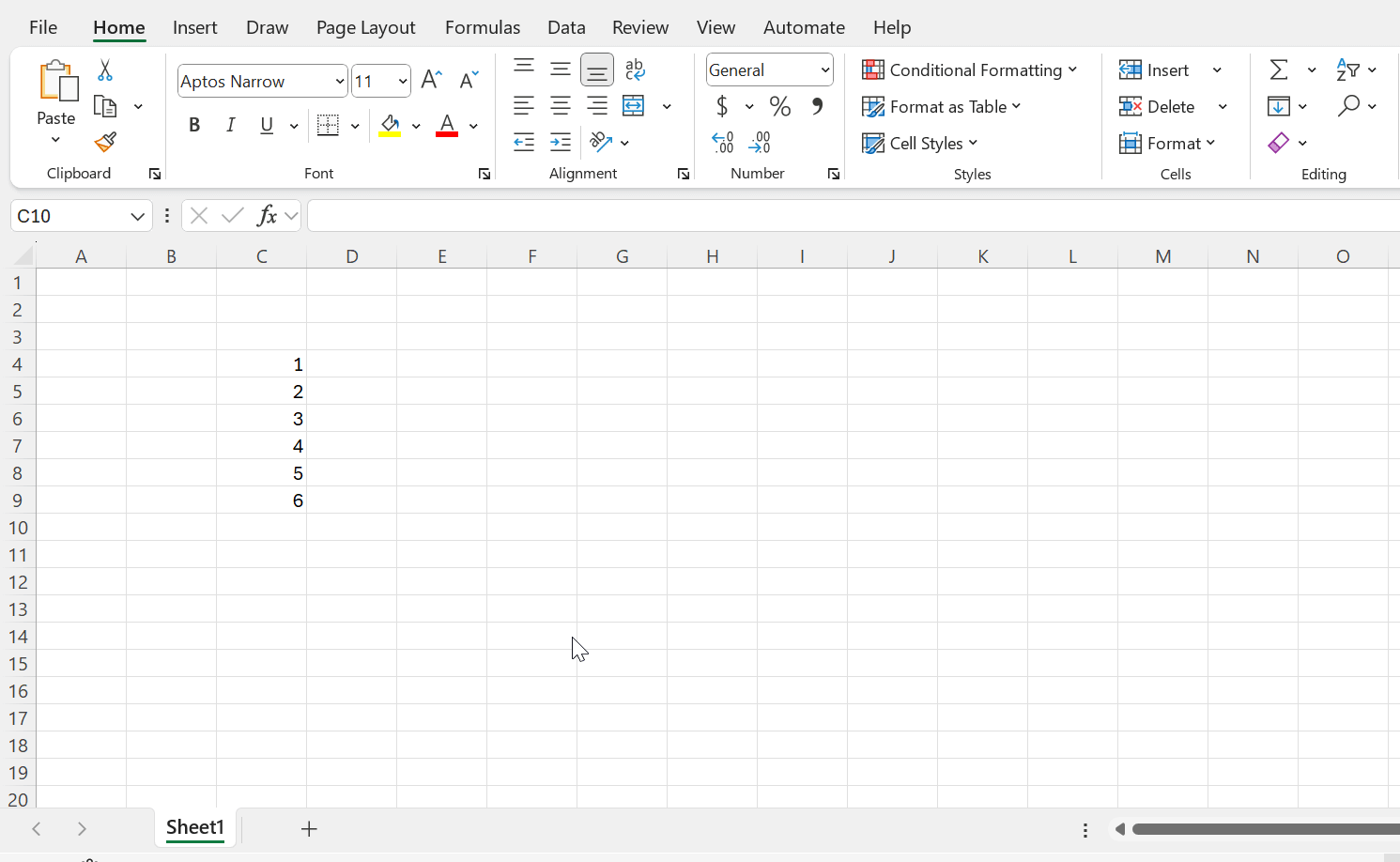
Task: Toggle Bold formatting
Action: (194, 125)
